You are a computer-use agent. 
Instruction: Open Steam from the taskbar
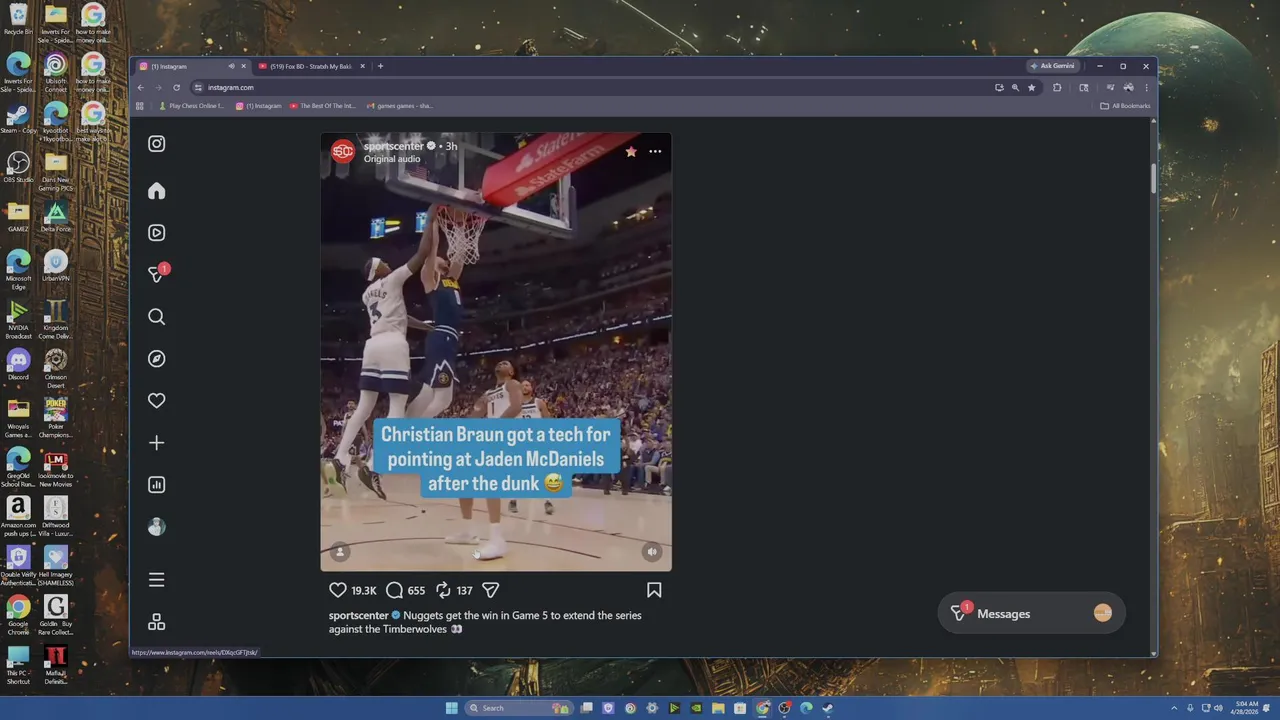click(828, 708)
